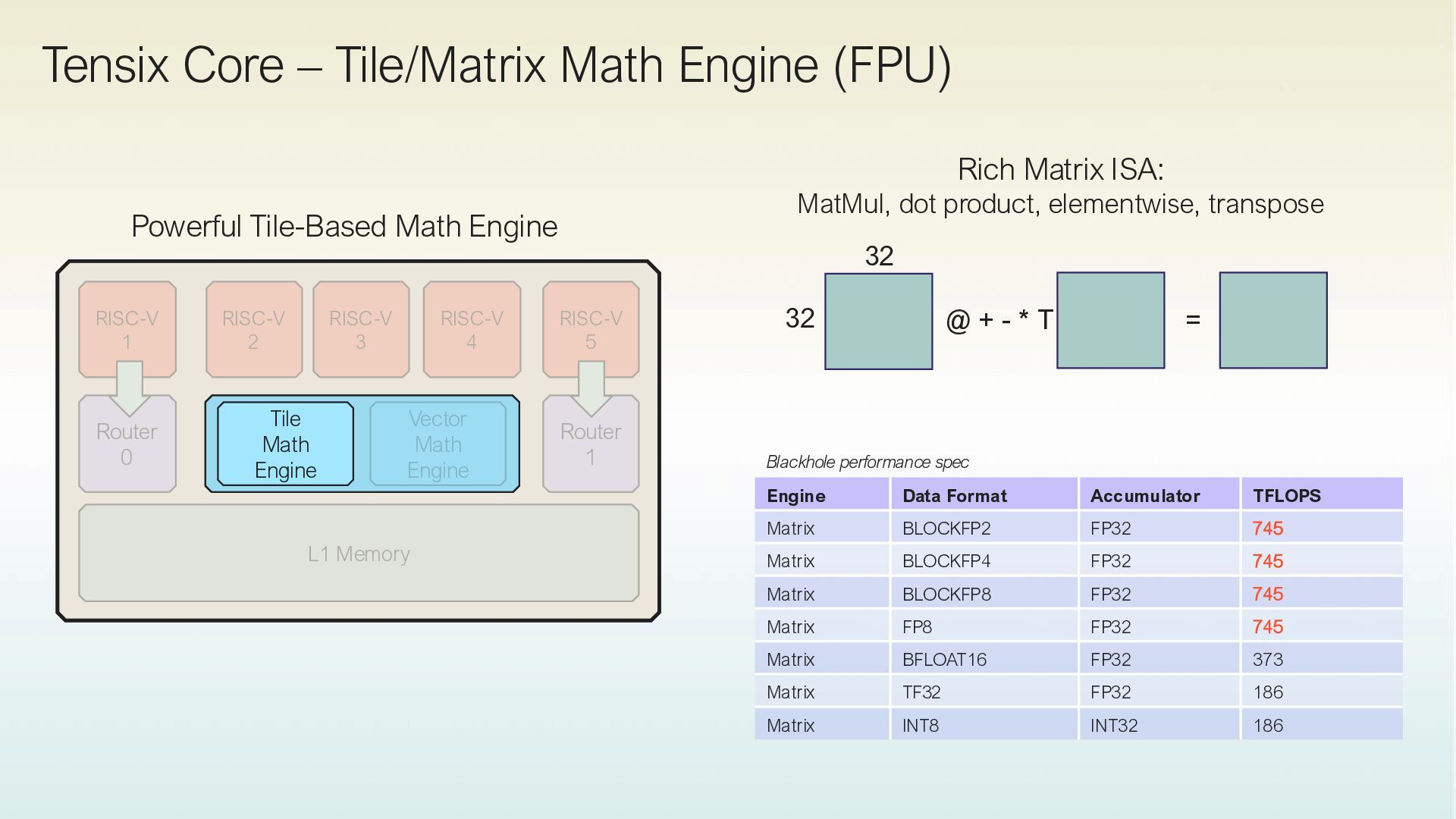This screenshot has width=1456, height=819.
Task: Click the result matrix square after equals sign
Action: click(1273, 321)
